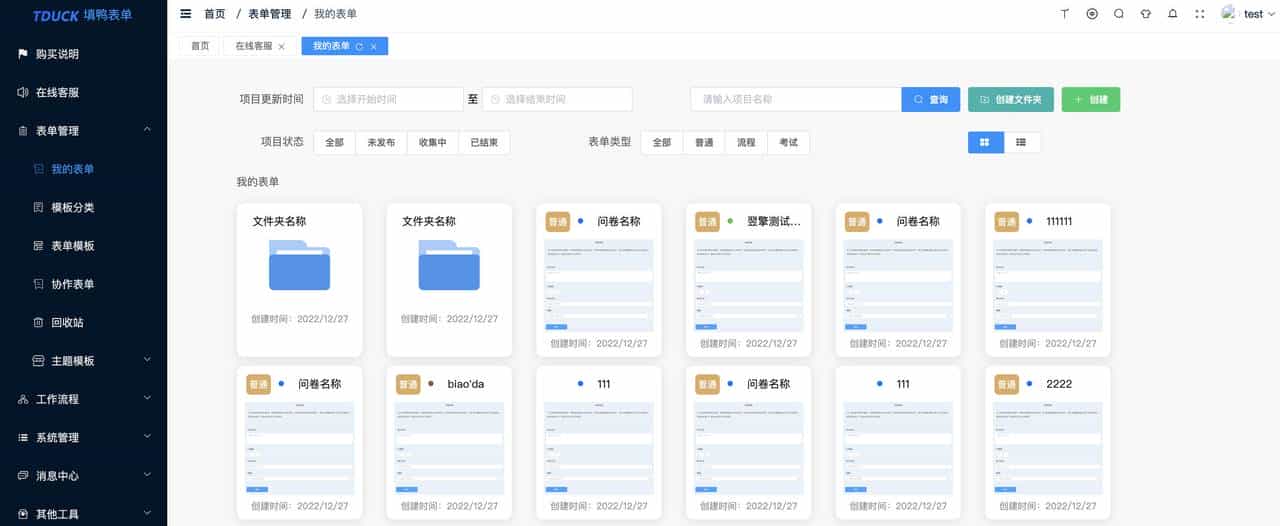Screen dimensions: 1280x526
Task: Switch to the 在线客服 tab
Action: [259, 46]
